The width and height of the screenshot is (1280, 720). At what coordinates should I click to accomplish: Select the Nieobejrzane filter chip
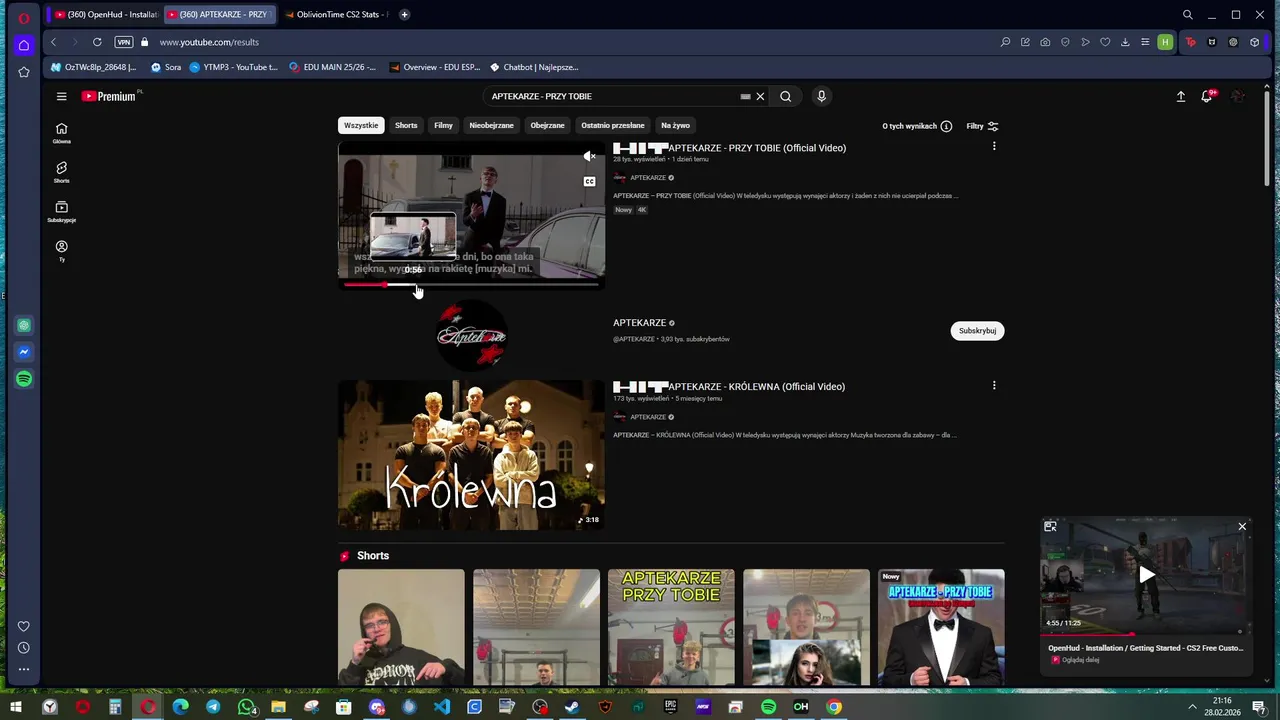pos(491,125)
